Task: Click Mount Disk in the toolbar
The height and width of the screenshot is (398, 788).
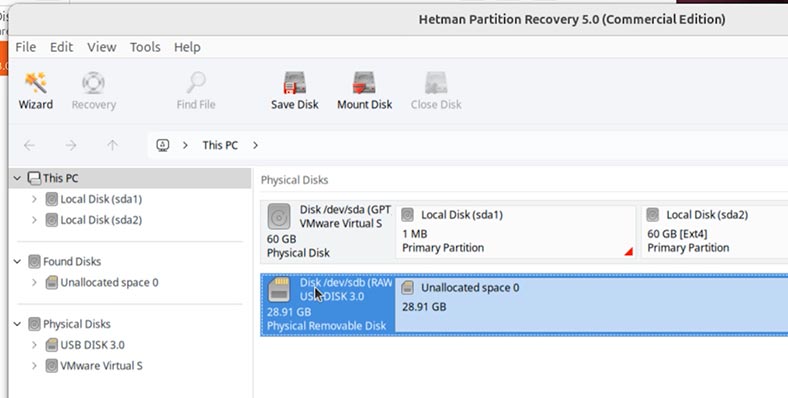Action: [x=364, y=90]
